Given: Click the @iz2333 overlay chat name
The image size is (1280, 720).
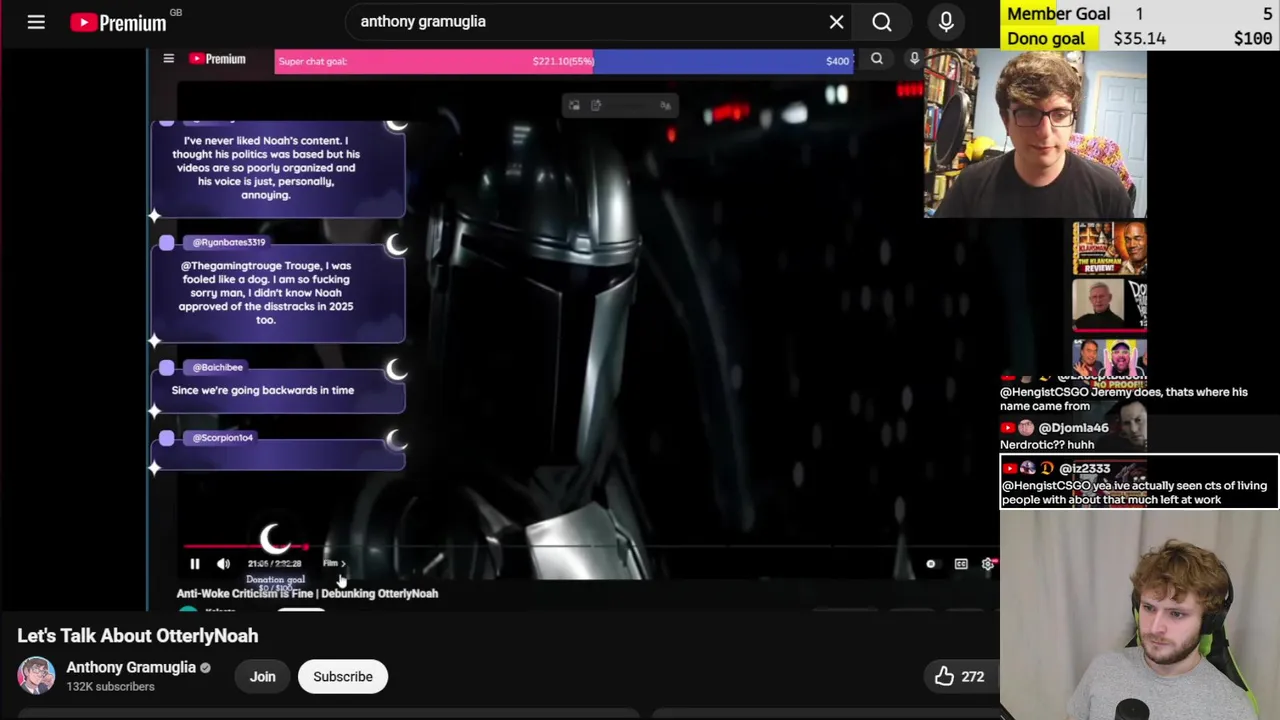Looking at the screenshot, I should point(1084,468).
